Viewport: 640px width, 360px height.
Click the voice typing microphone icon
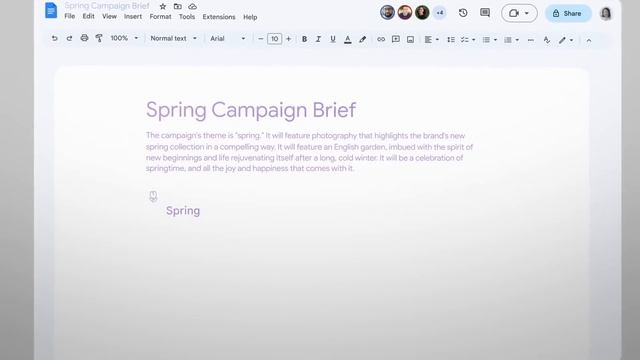coord(153,196)
